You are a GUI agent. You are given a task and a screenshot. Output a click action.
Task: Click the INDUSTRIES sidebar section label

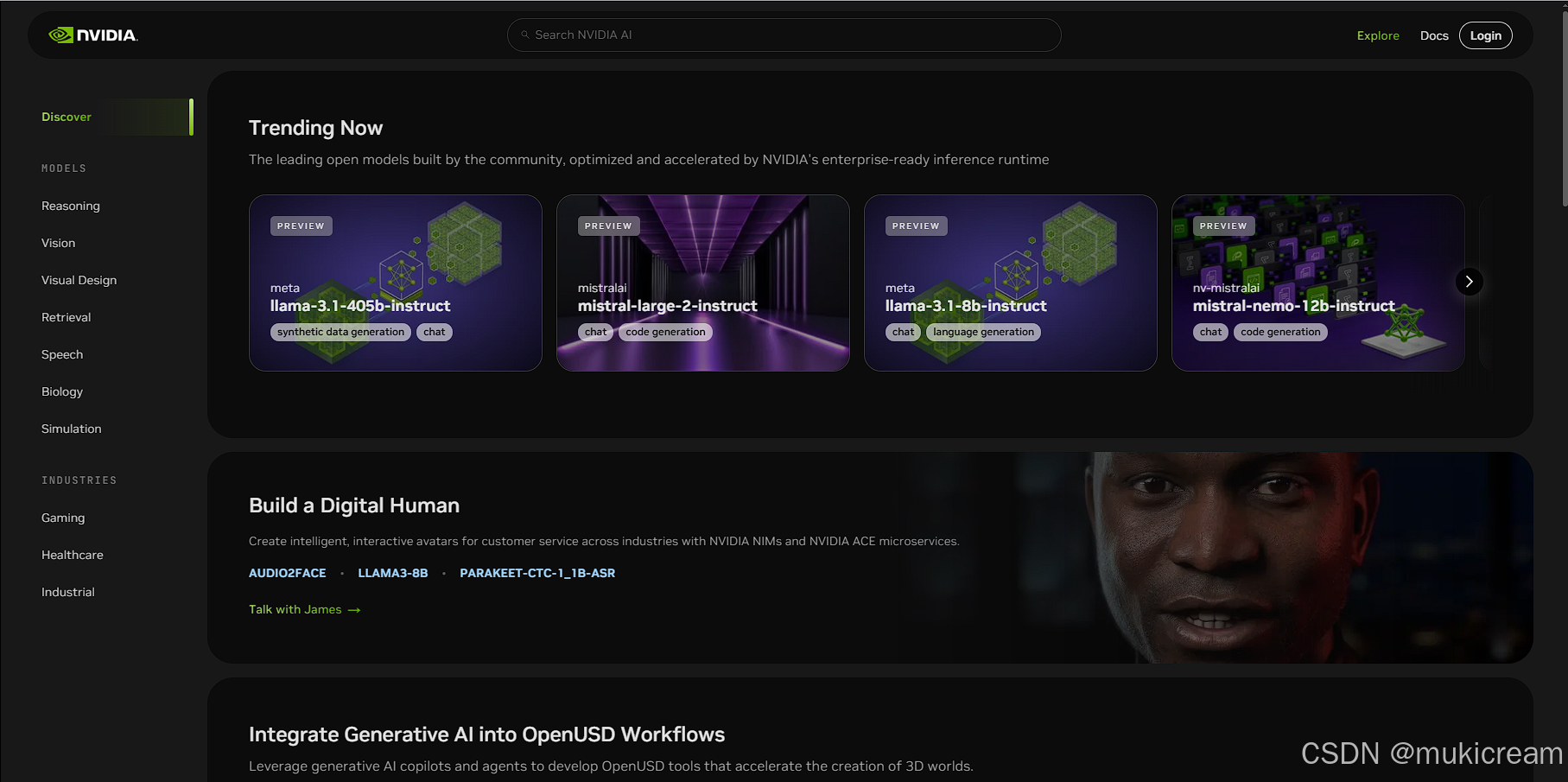pyautogui.click(x=79, y=480)
